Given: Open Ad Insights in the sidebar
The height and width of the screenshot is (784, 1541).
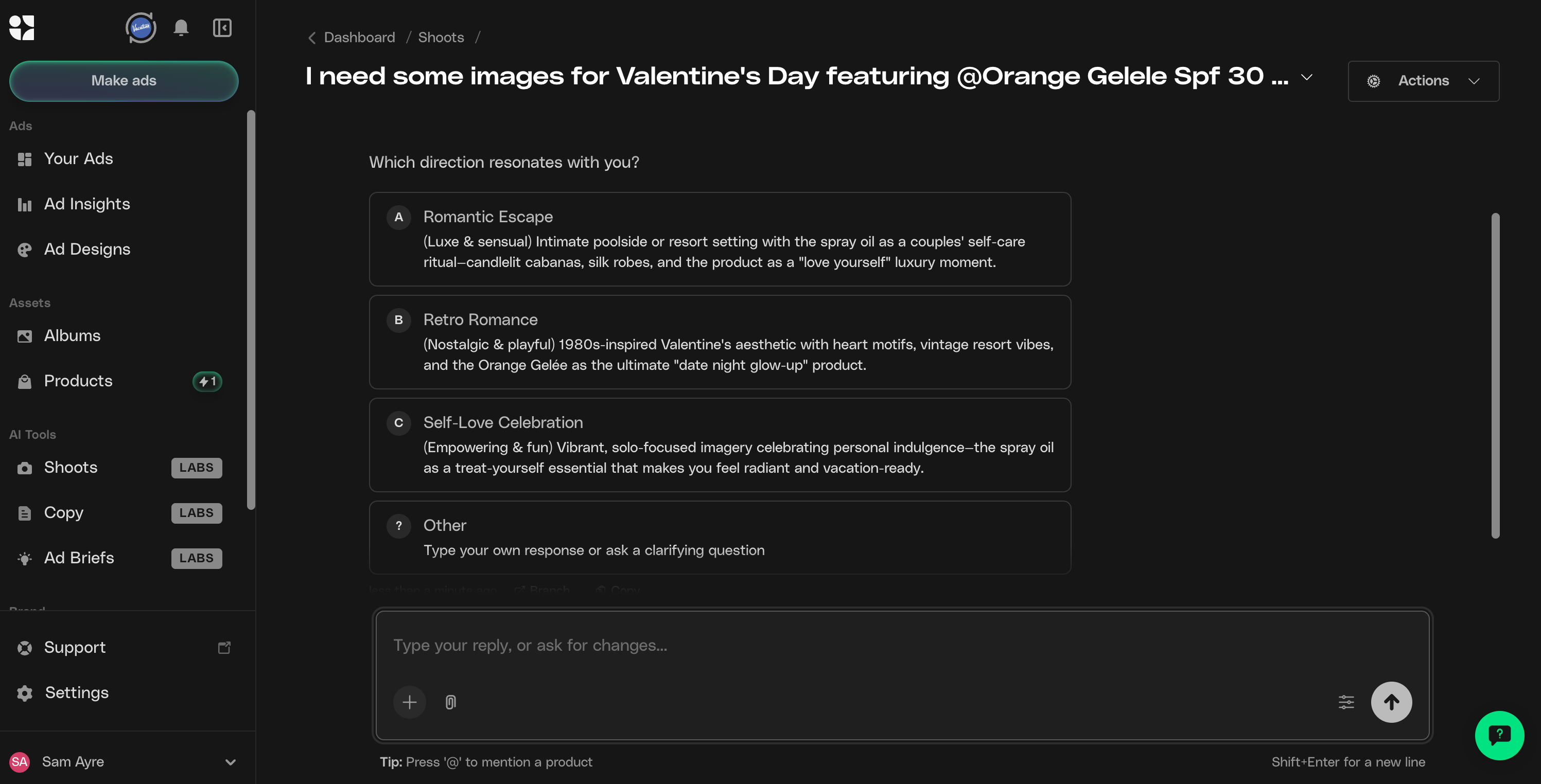Looking at the screenshot, I should point(87,204).
